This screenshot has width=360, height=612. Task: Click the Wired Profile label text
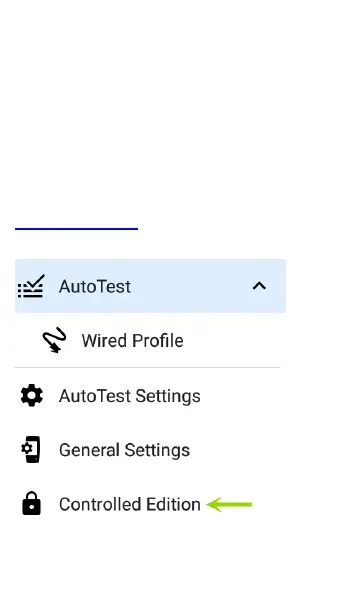(132, 341)
